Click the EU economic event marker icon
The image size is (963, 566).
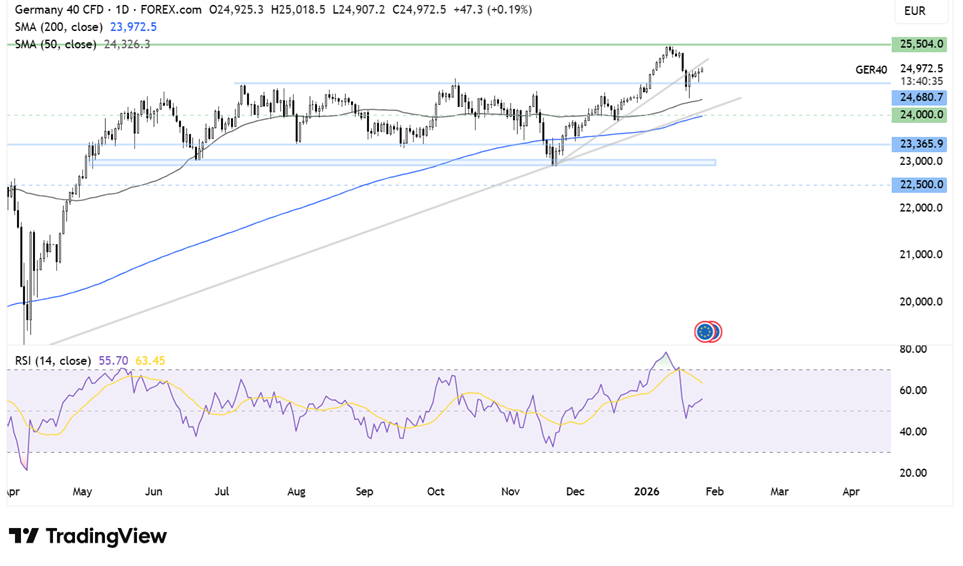pyautogui.click(x=707, y=331)
